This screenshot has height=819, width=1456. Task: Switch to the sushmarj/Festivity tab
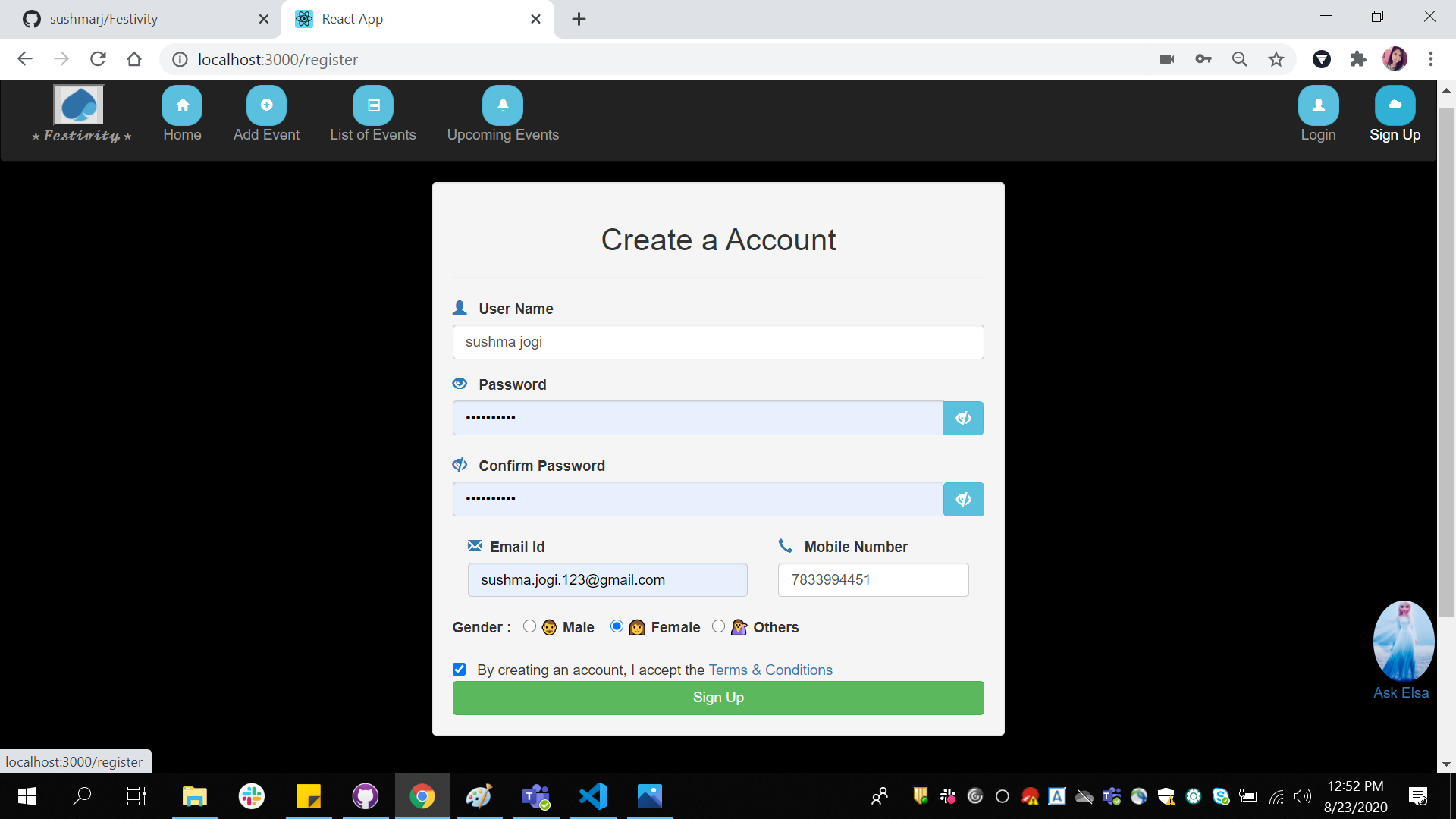136,18
